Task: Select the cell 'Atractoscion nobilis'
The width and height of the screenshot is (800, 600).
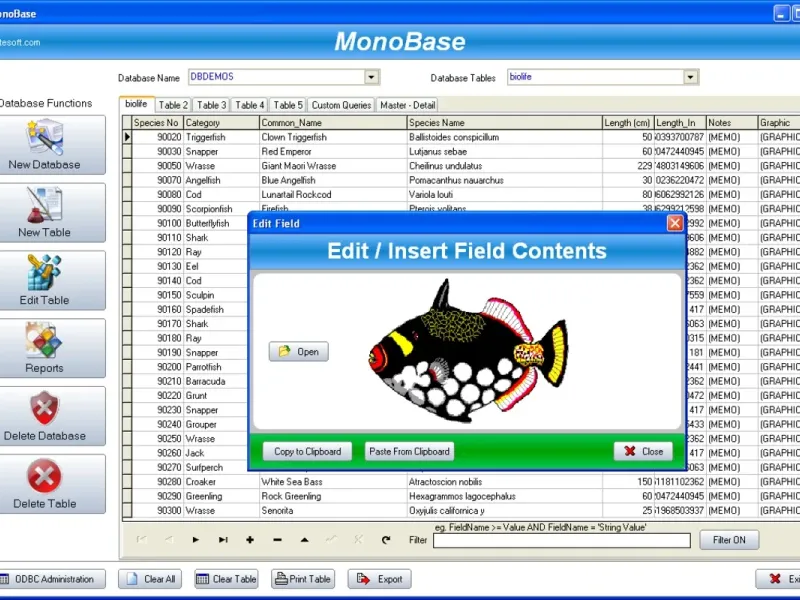Action: 505,482
